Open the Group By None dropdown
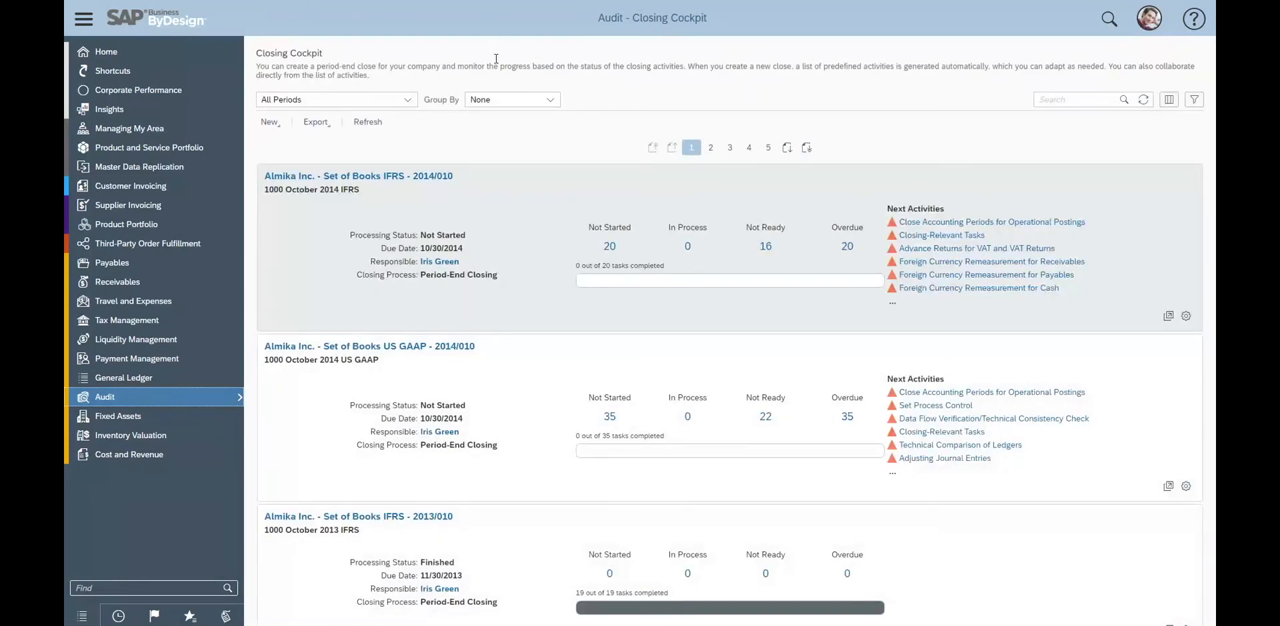Viewport: 1280px width, 626px height. coord(511,100)
